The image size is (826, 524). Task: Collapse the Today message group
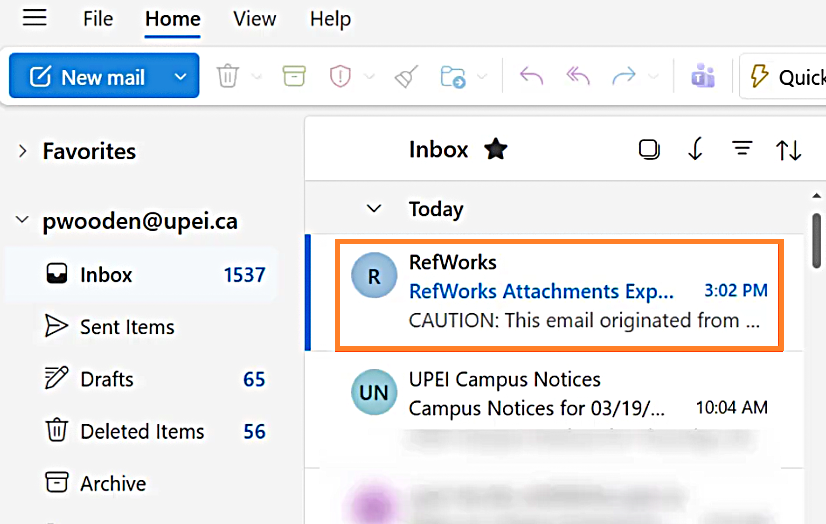tap(374, 209)
